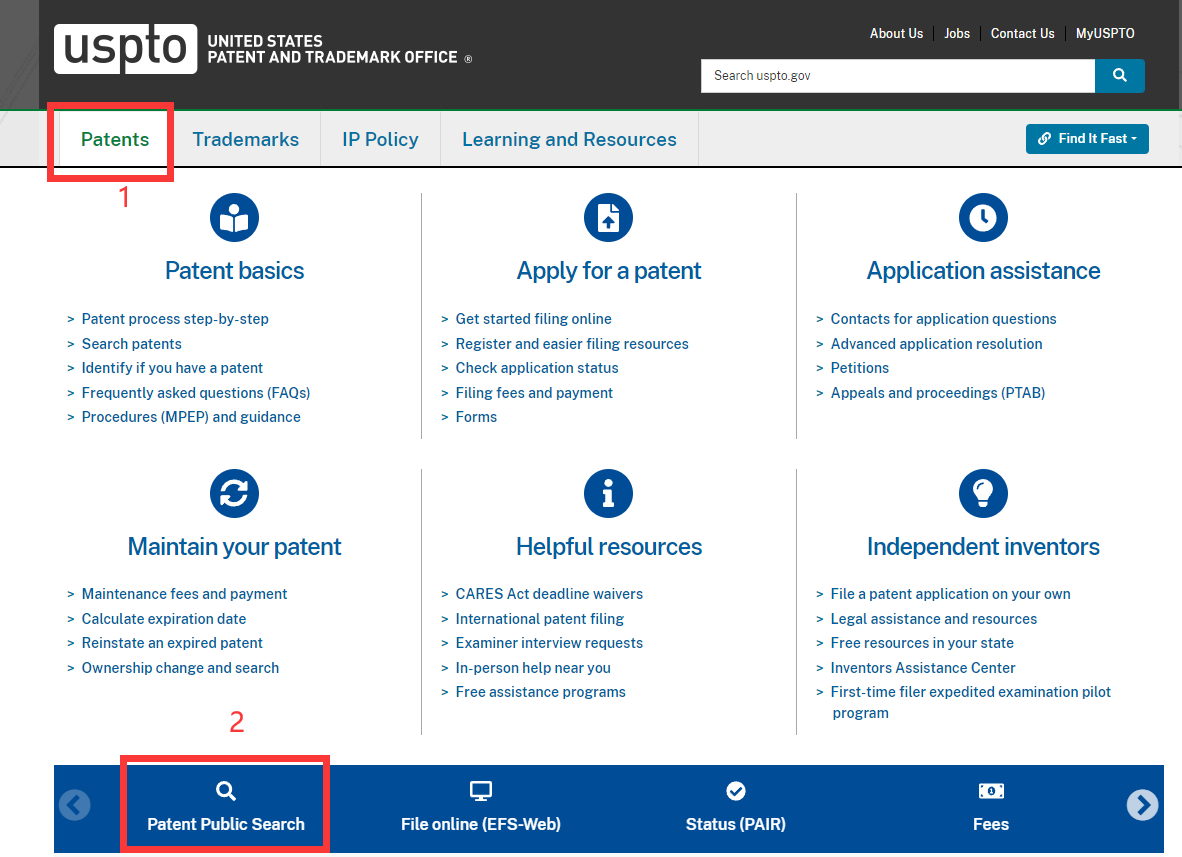Open Ownership change and search link
The width and height of the screenshot is (1182, 857).
[x=180, y=668]
